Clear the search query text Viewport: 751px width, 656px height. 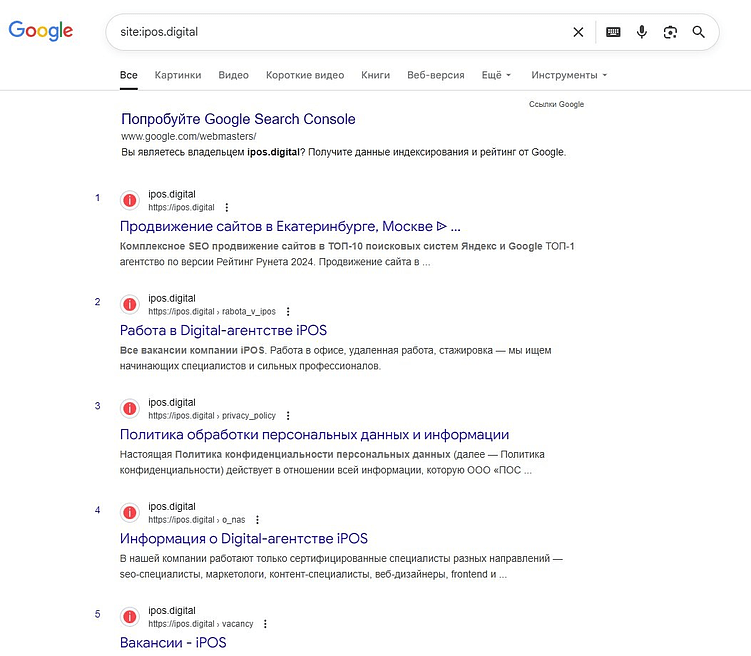578,32
